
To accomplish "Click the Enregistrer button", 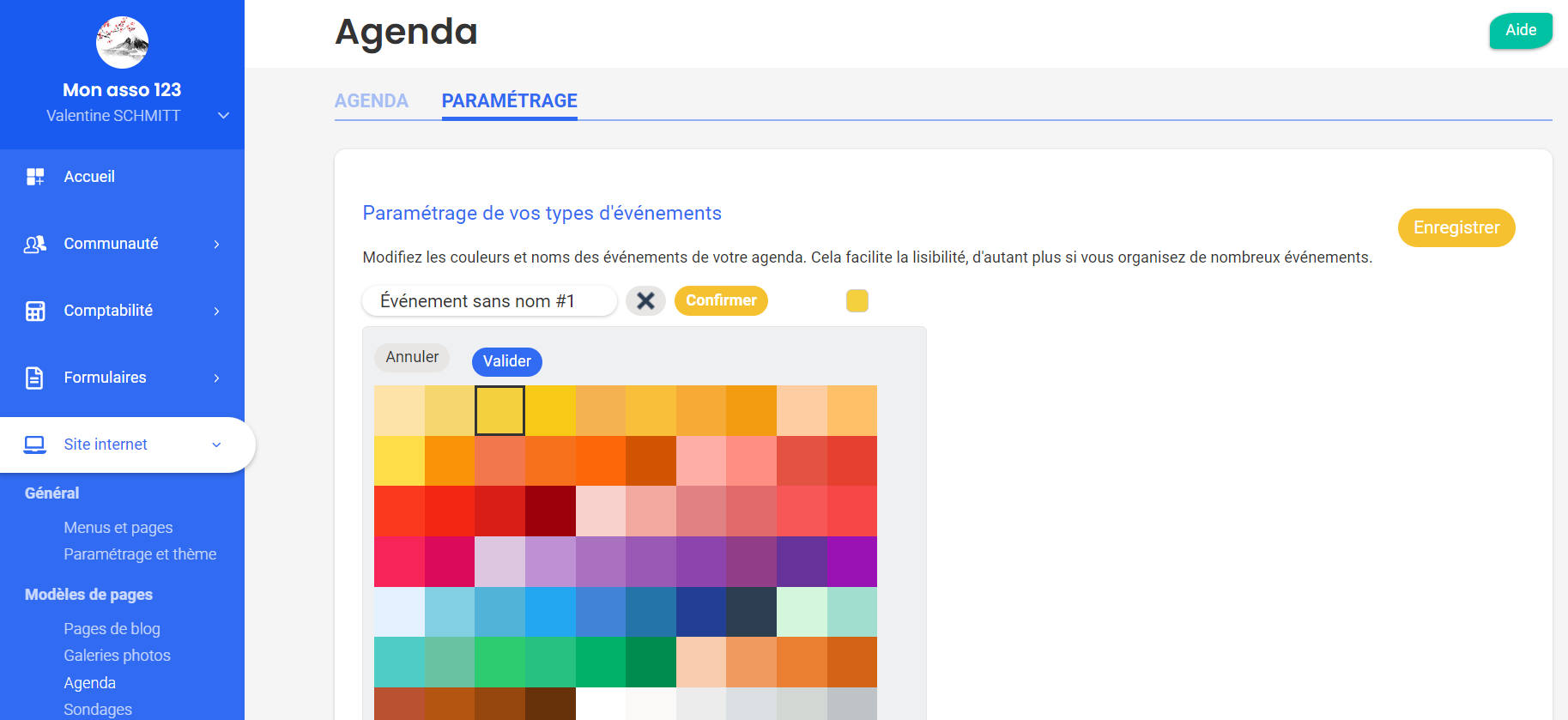I will (1456, 227).
